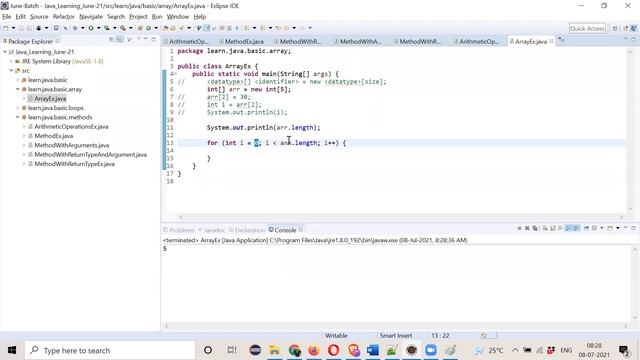Collapse the src folder node

pos(11,71)
